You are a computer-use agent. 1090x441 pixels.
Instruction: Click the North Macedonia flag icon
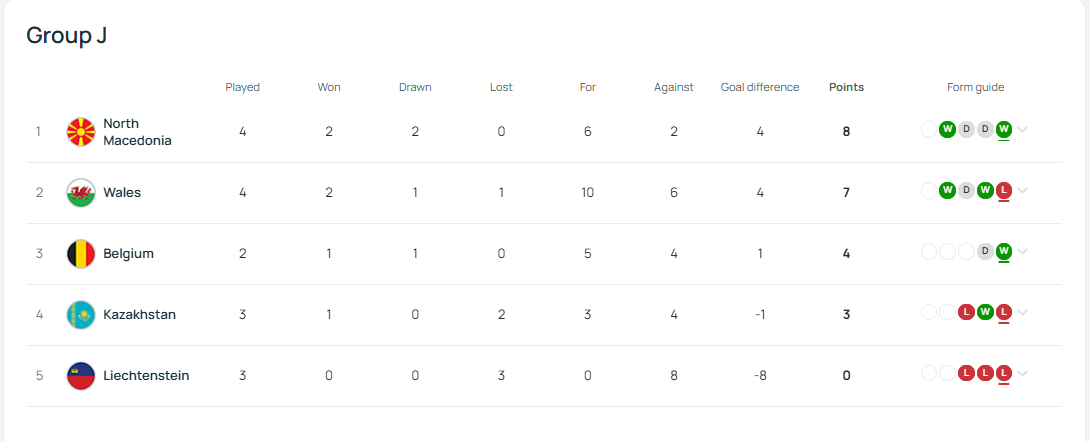(x=81, y=131)
